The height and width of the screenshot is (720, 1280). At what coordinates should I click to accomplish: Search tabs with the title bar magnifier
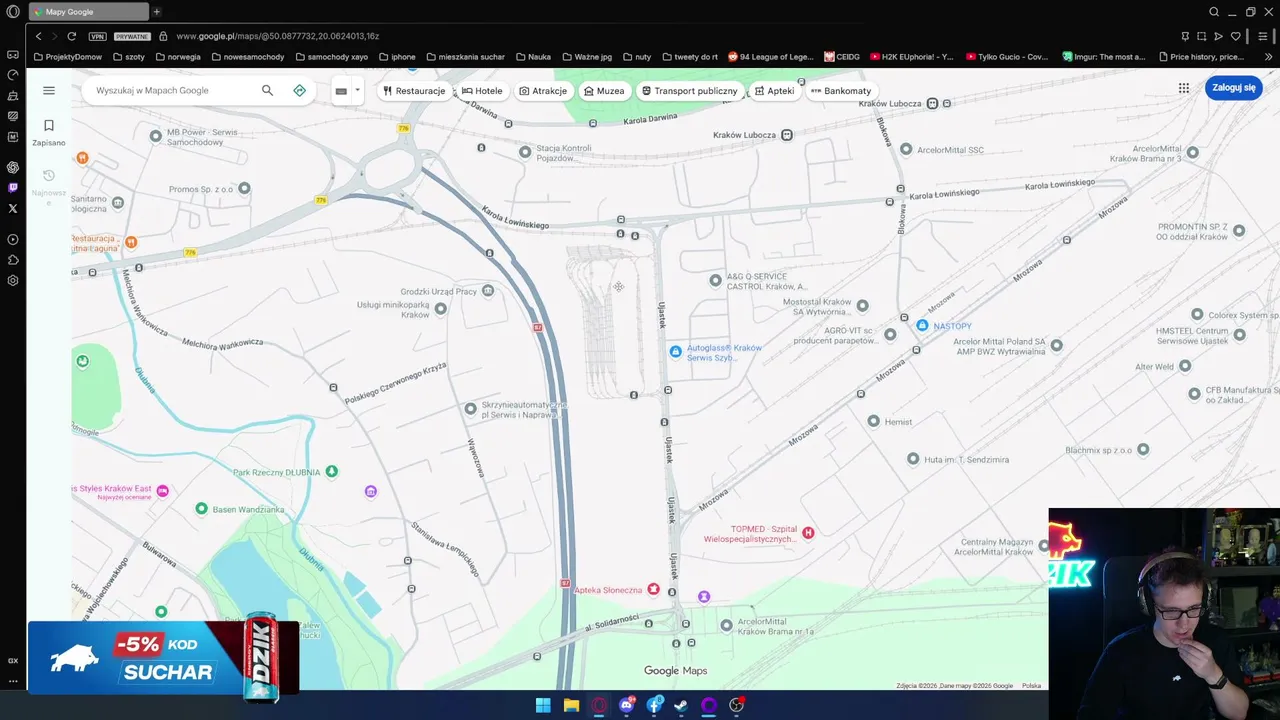coord(1214,12)
